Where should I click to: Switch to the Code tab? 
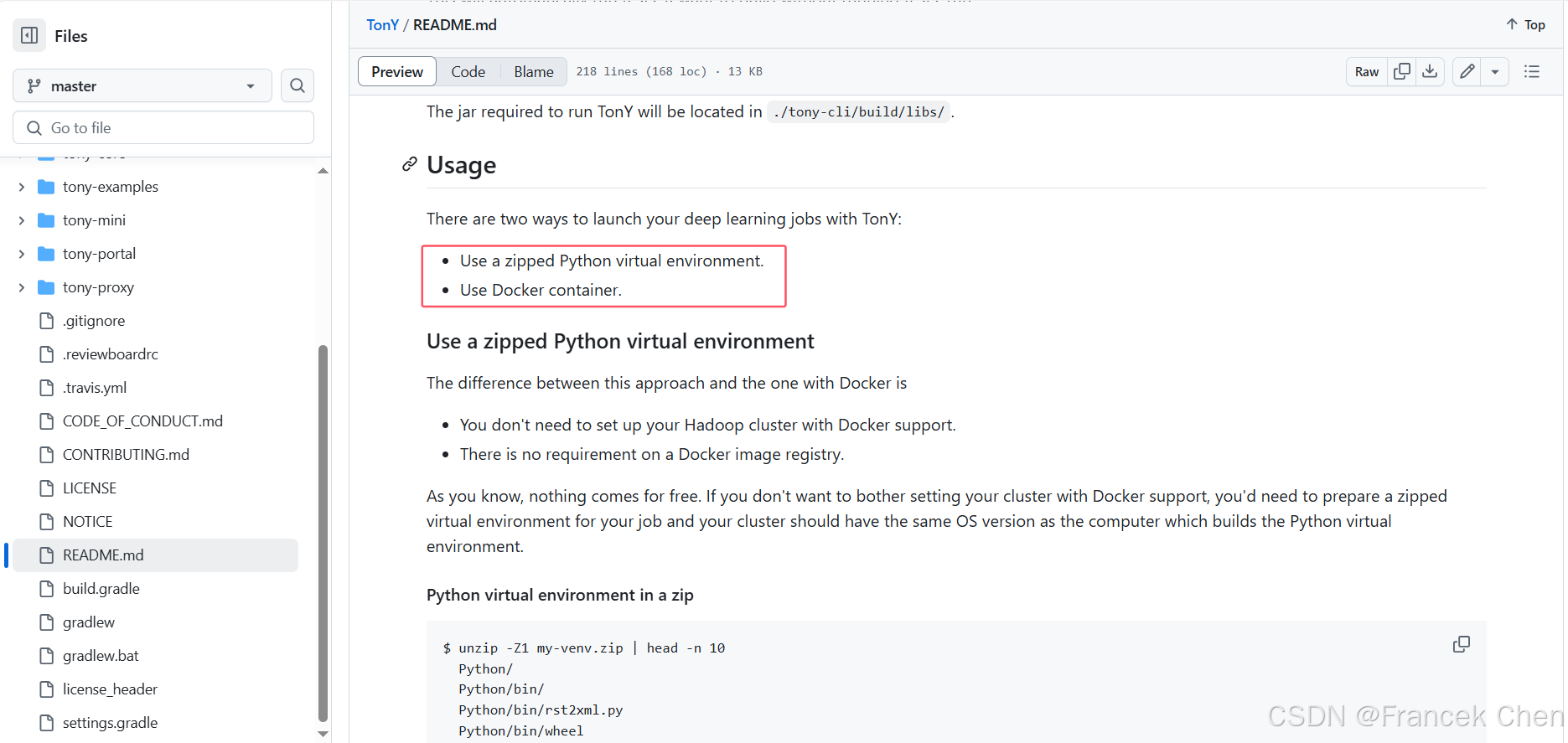(468, 72)
